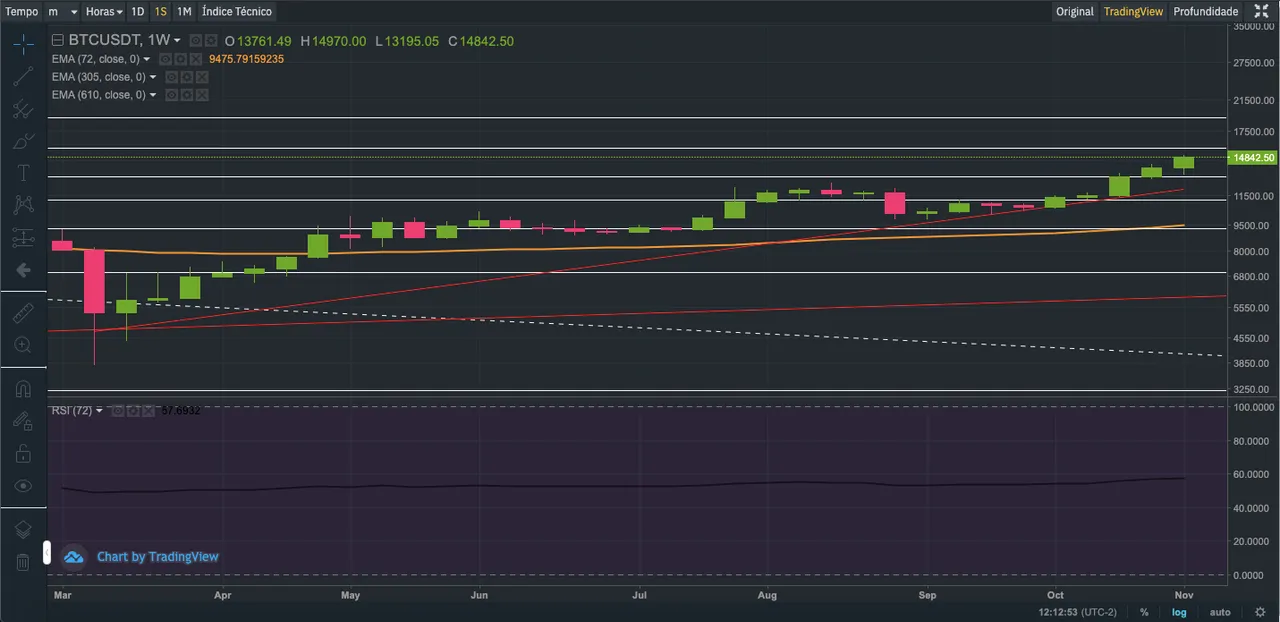Viewport: 1280px width, 622px height.
Task: Open RSI (72) settings gear
Action: coord(133,411)
